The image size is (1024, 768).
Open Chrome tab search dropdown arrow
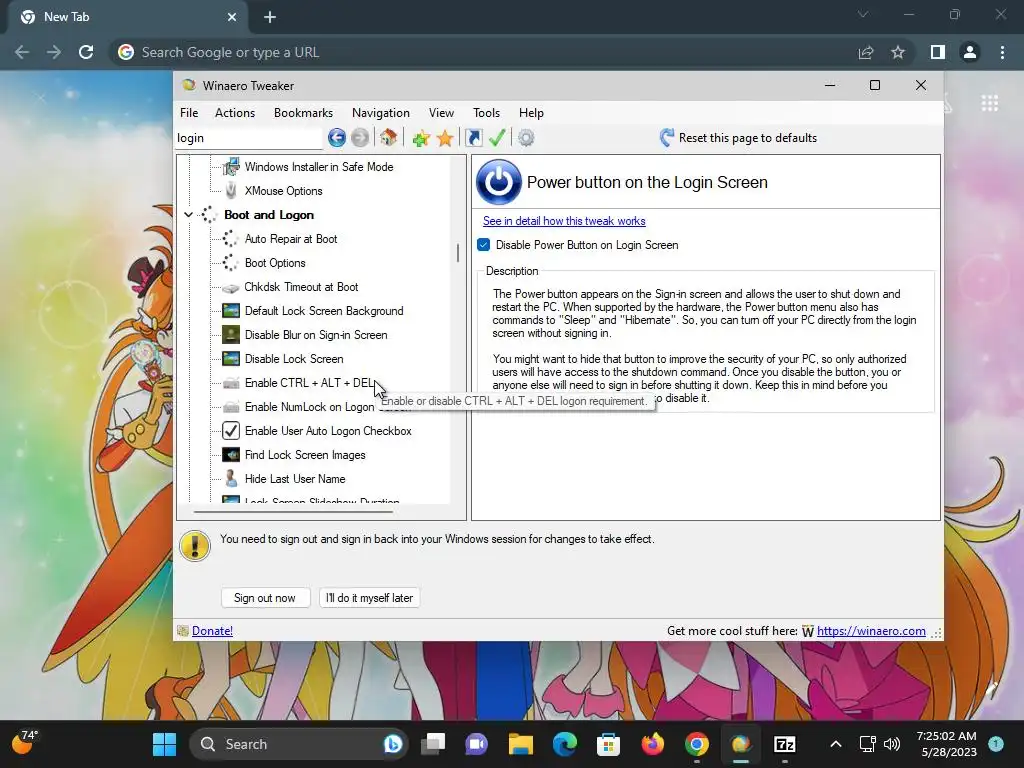click(x=863, y=14)
